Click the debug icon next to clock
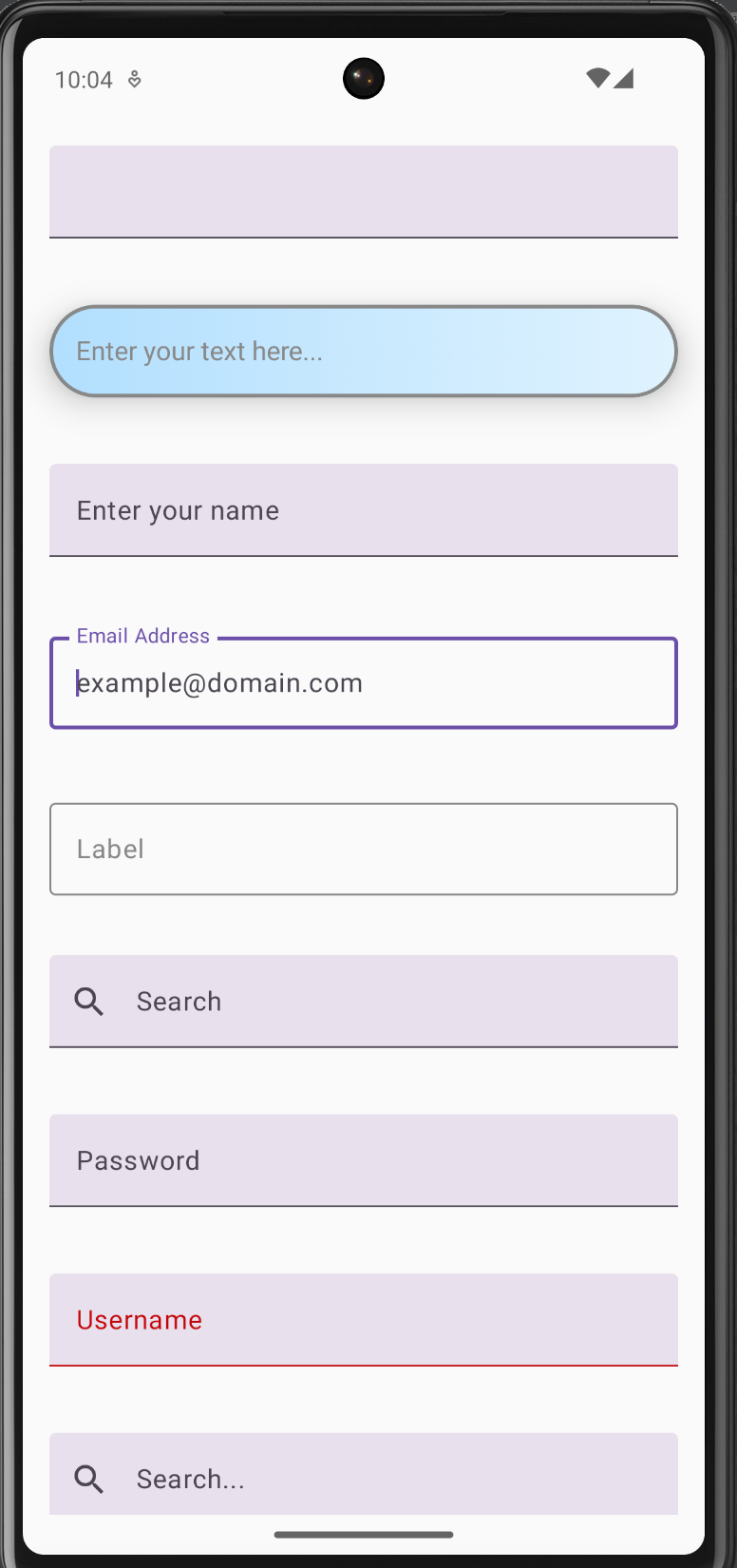Viewport: 737px width, 1568px height. (135, 80)
